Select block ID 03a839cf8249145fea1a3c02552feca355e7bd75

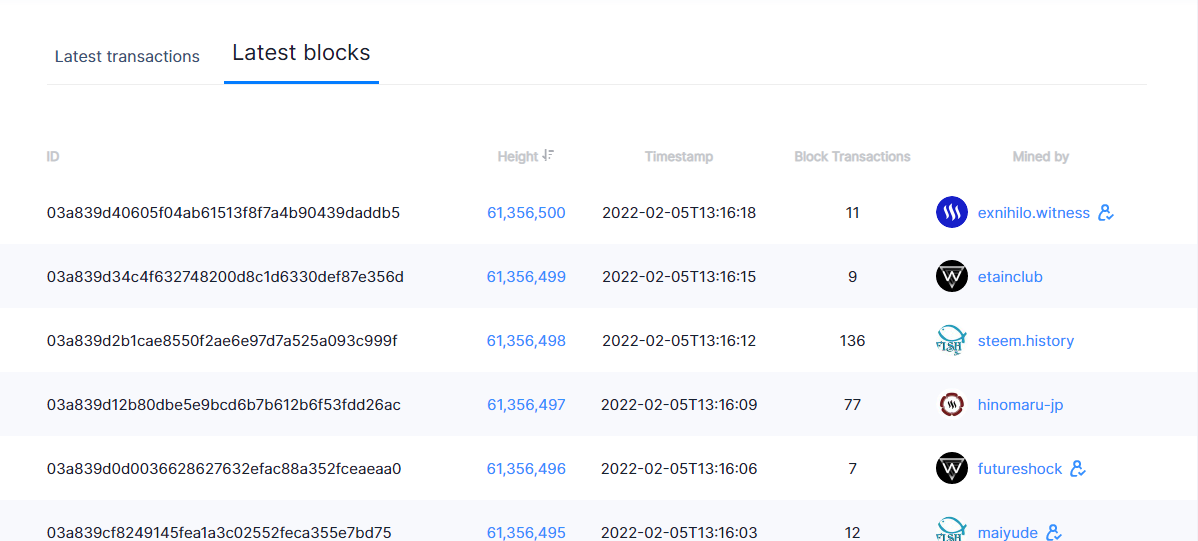[x=219, y=532]
